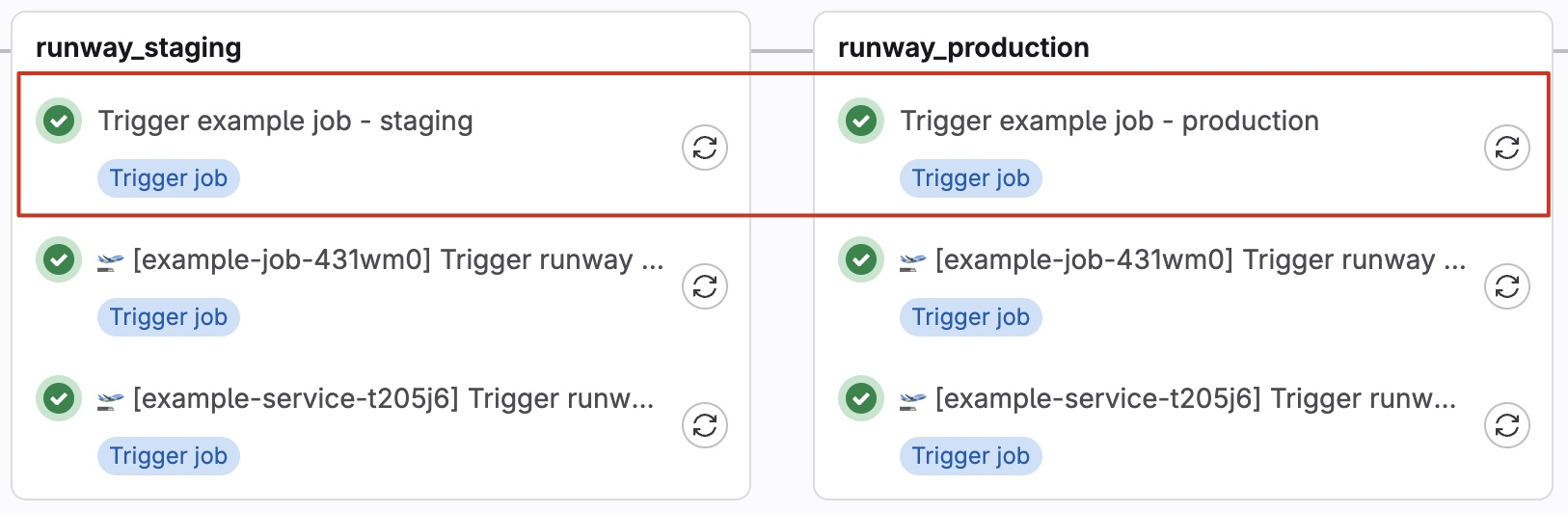Open staging '[example-service-t205j6] Trigger runw...' job
The width and height of the screenshot is (1568, 513).
point(376,399)
